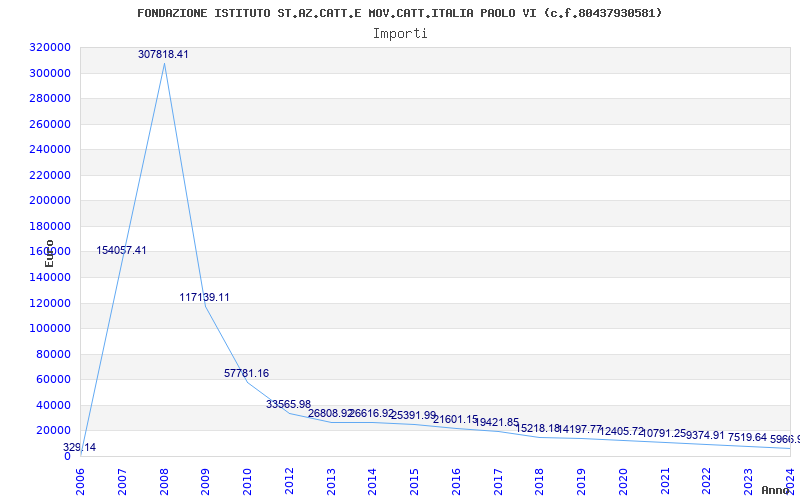Image resolution: width=800 pixels, height=500 pixels.
Task: Click the data label 57781.16
Action: [246, 373]
